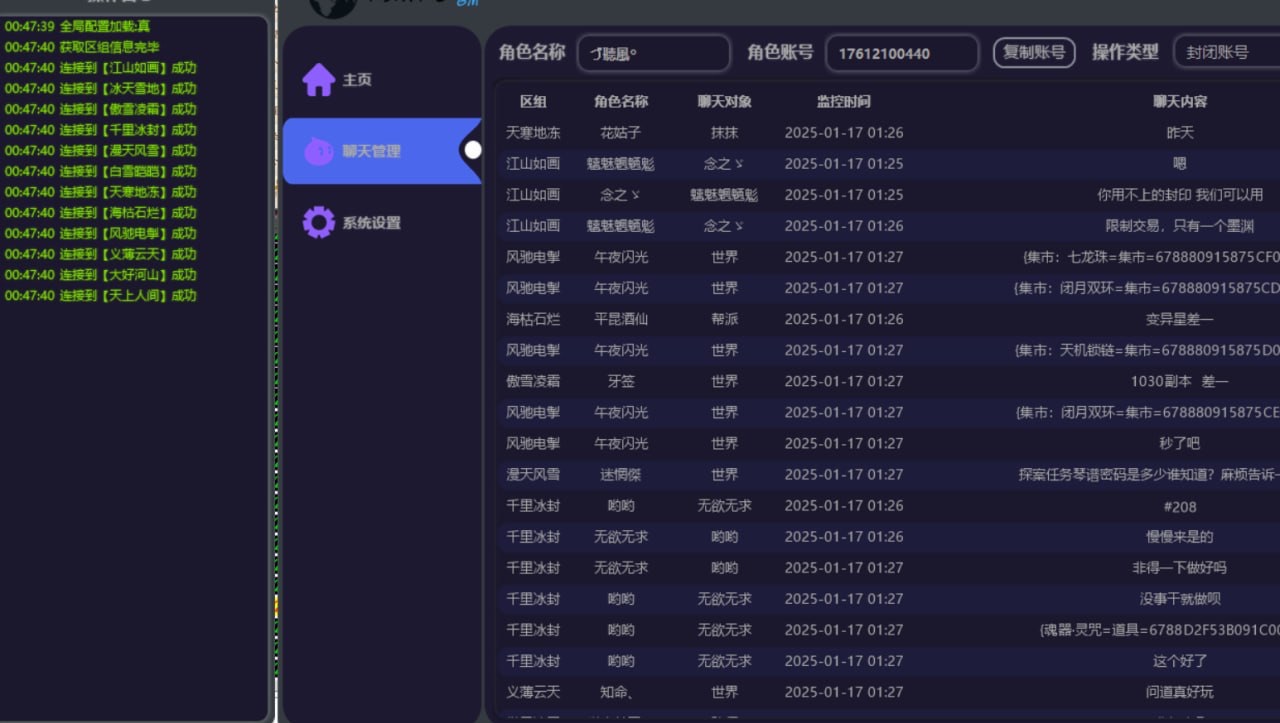Screen dimensions: 1280x723
Task: Click log line 连接到【冰天雪地】成功
Action: click(100, 88)
